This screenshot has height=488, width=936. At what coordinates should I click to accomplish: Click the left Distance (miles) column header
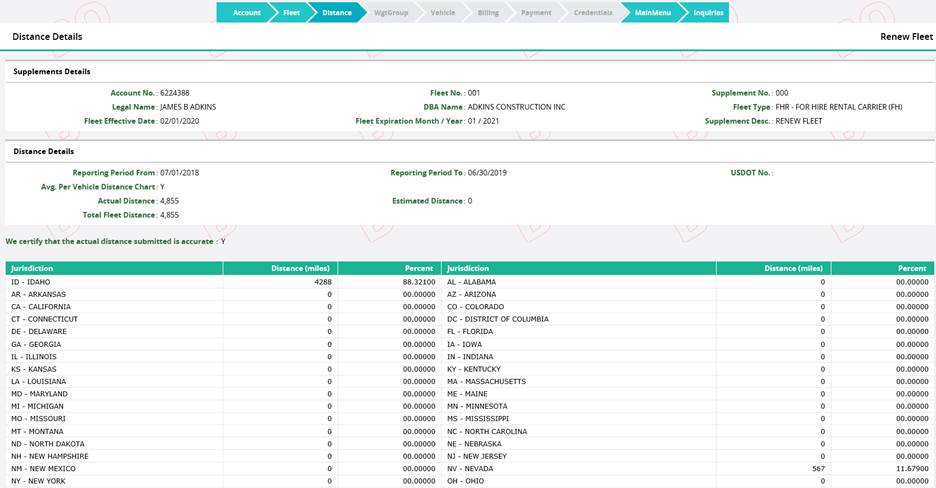(x=301, y=269)
